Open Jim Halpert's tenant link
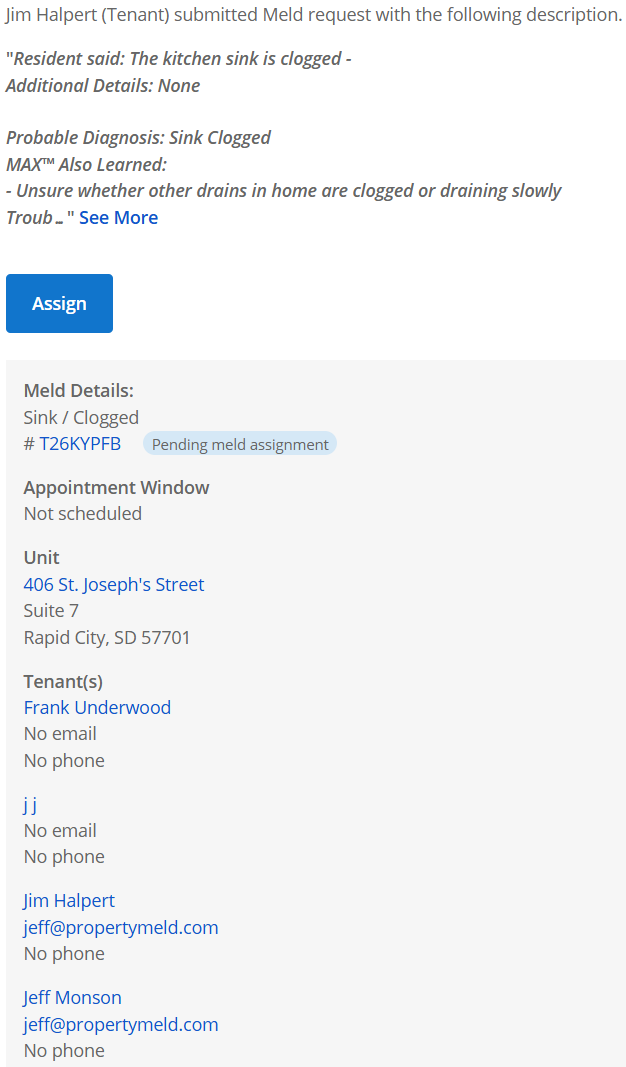Viewport: 626px width, 1067px height. pos(69,900)
